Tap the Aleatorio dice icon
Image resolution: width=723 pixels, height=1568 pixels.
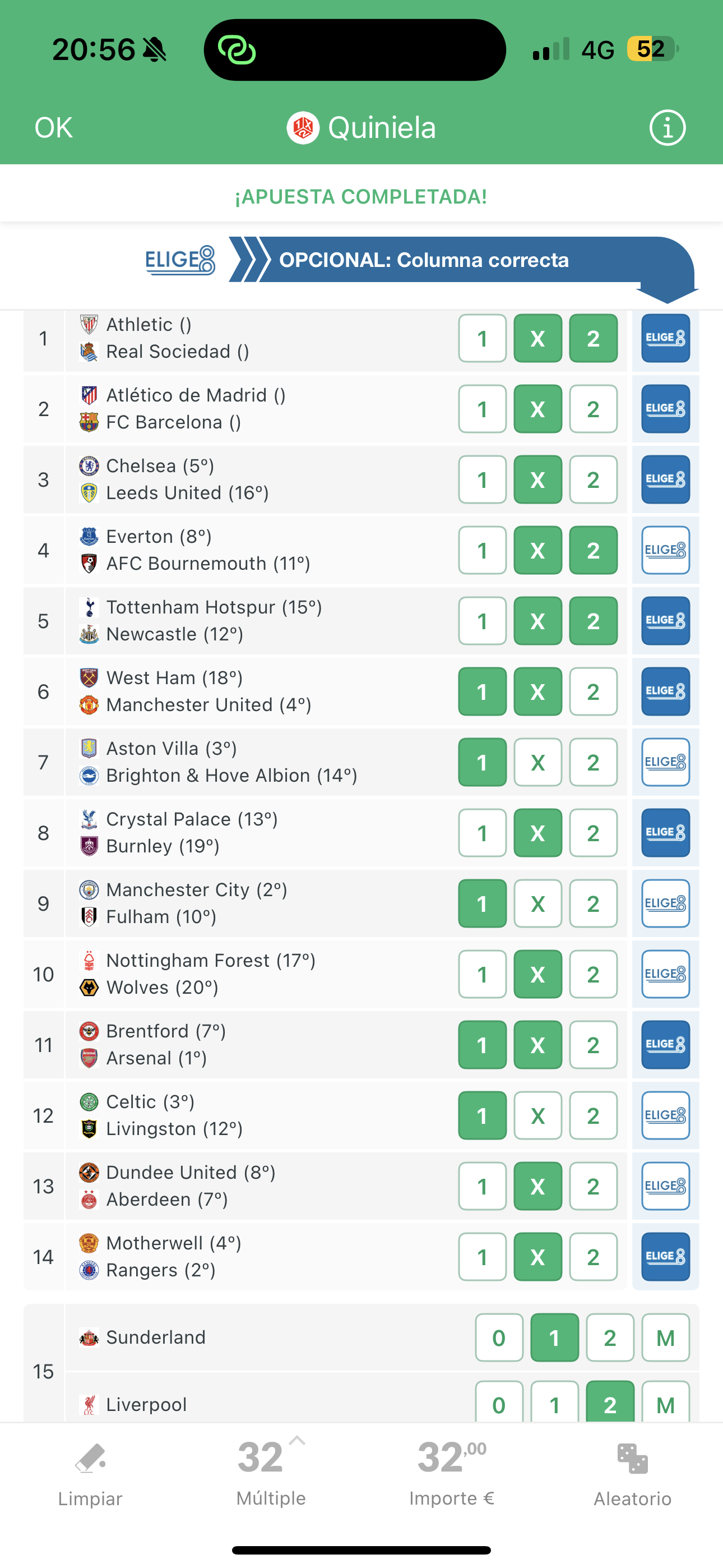coord(632,1459)
